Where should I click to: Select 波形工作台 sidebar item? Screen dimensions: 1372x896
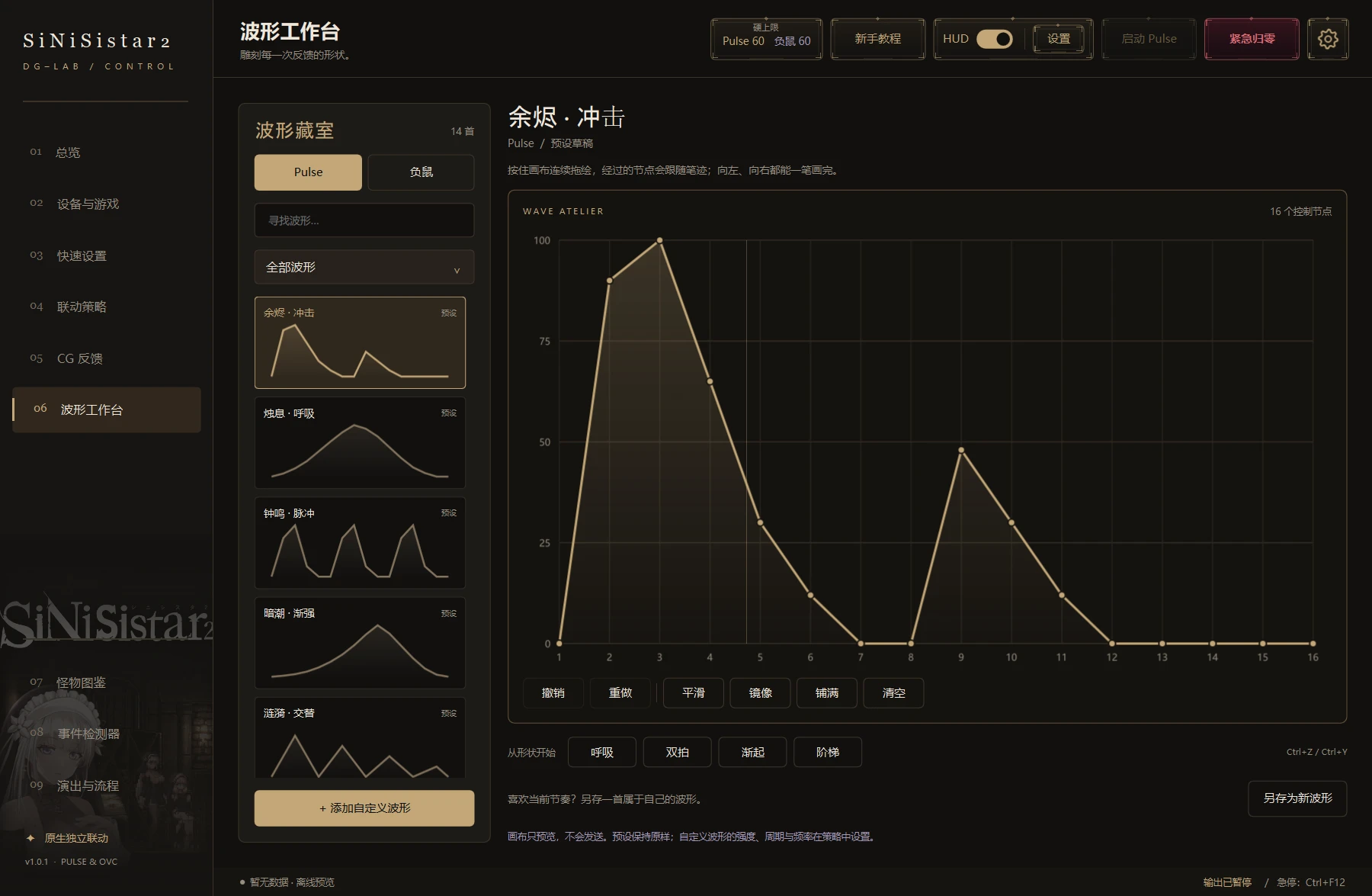tap(107, 409)
